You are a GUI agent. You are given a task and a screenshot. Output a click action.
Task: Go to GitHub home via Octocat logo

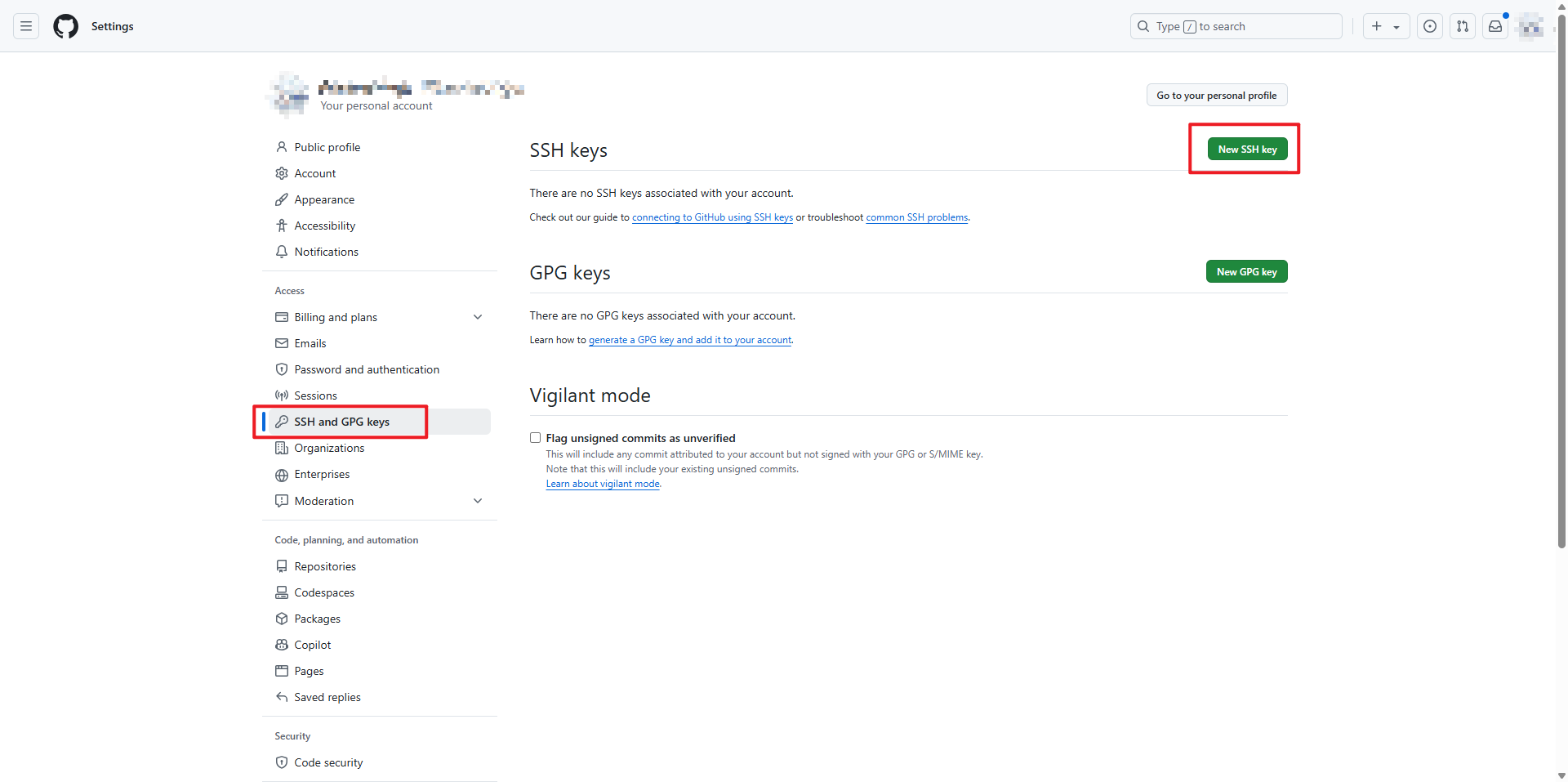[x=66, y=26]
